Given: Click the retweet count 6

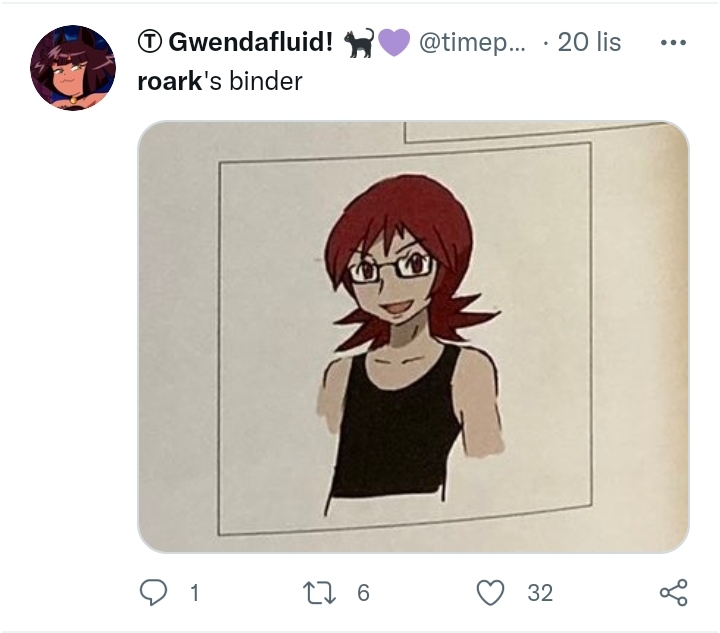Looking at the screenshot, I should pyautogui.click(x=363, y=593).
